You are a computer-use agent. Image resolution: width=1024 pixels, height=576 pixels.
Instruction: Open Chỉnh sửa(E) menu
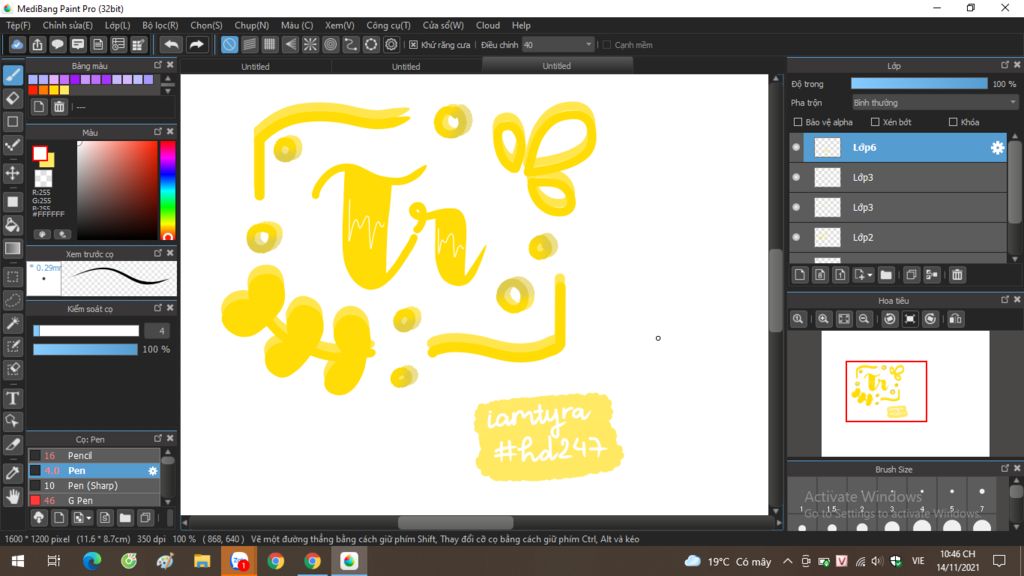[x=67, y=25]
